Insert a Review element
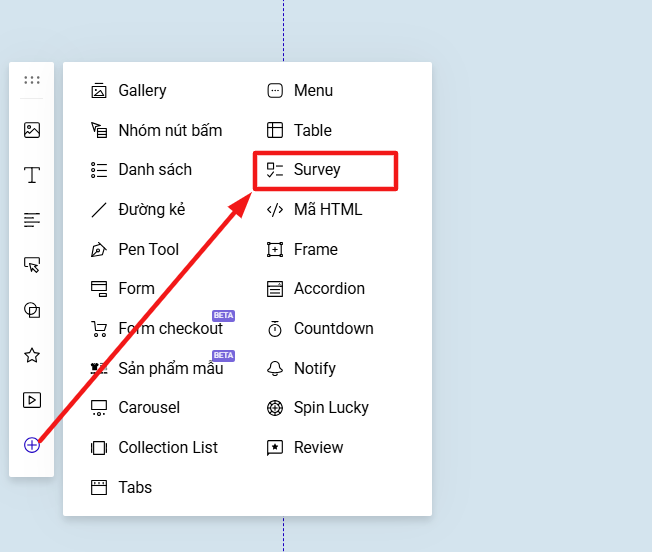This screenshot has height=552, width=652. (319, 448)
